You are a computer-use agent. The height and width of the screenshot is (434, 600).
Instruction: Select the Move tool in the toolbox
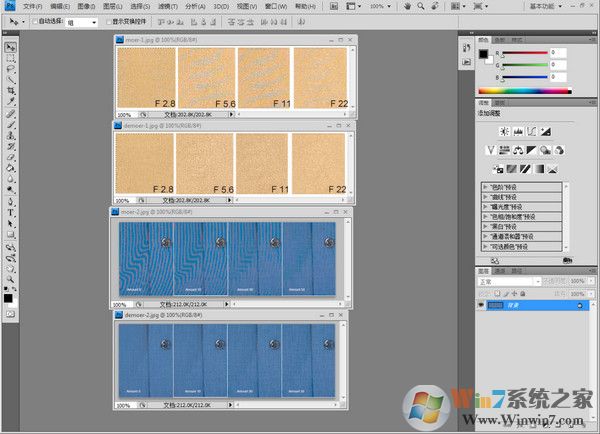click(x=11, y=47)
